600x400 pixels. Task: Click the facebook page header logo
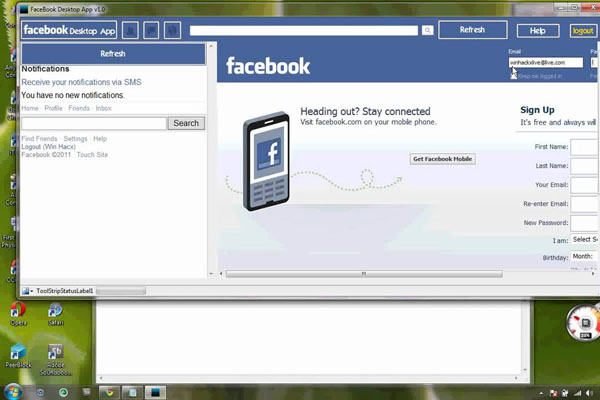click(x=268, y=66)
